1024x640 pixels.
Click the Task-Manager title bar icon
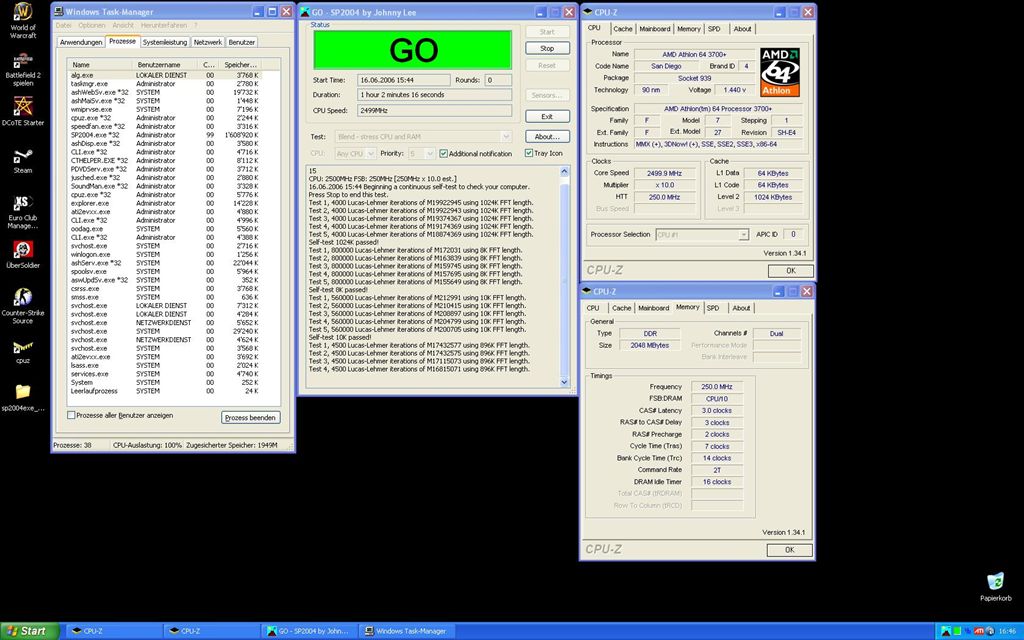point(59,12)
